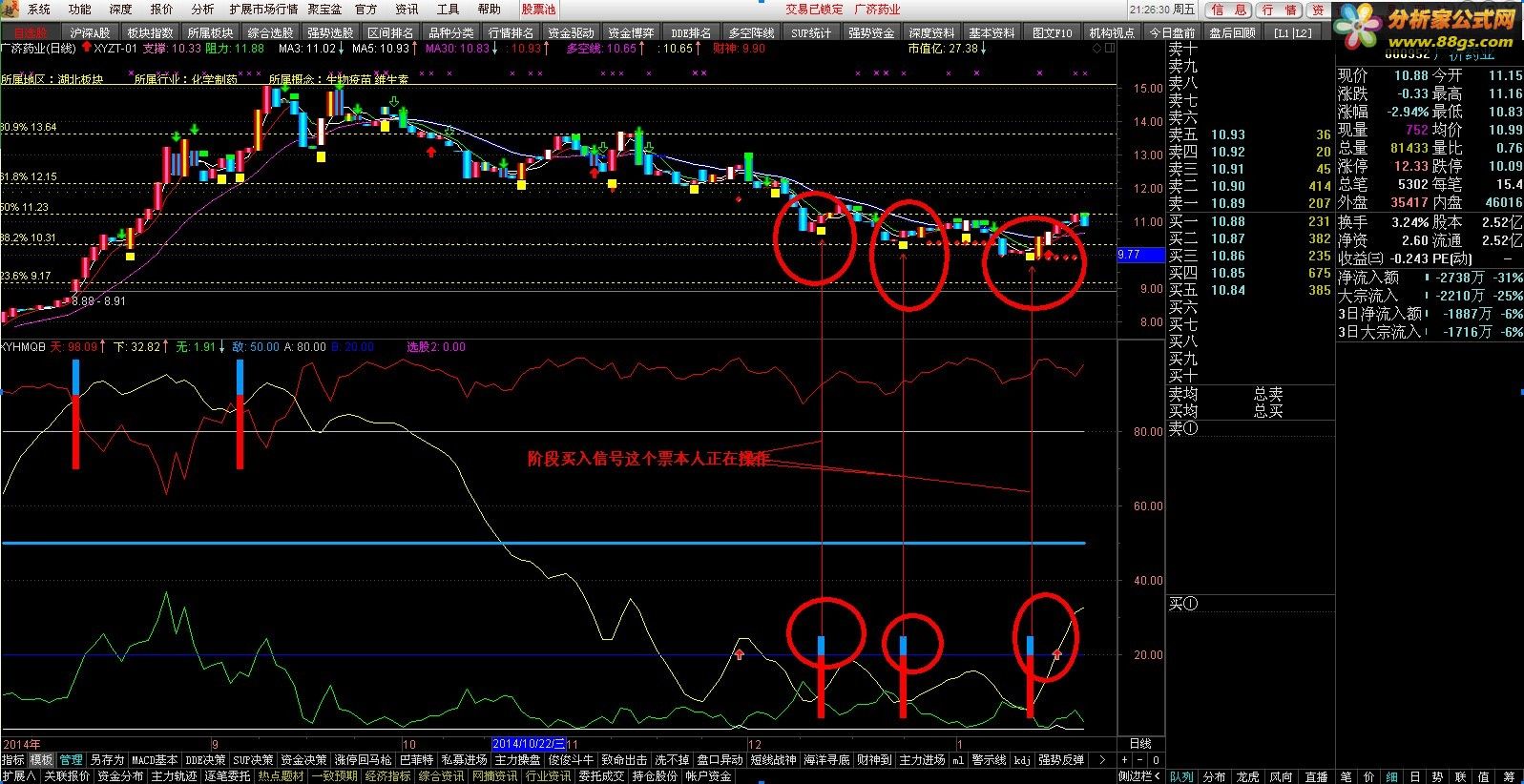Open 区间排名 toolbar item
The image size is (1524, 784).
(x=390, y=32)
